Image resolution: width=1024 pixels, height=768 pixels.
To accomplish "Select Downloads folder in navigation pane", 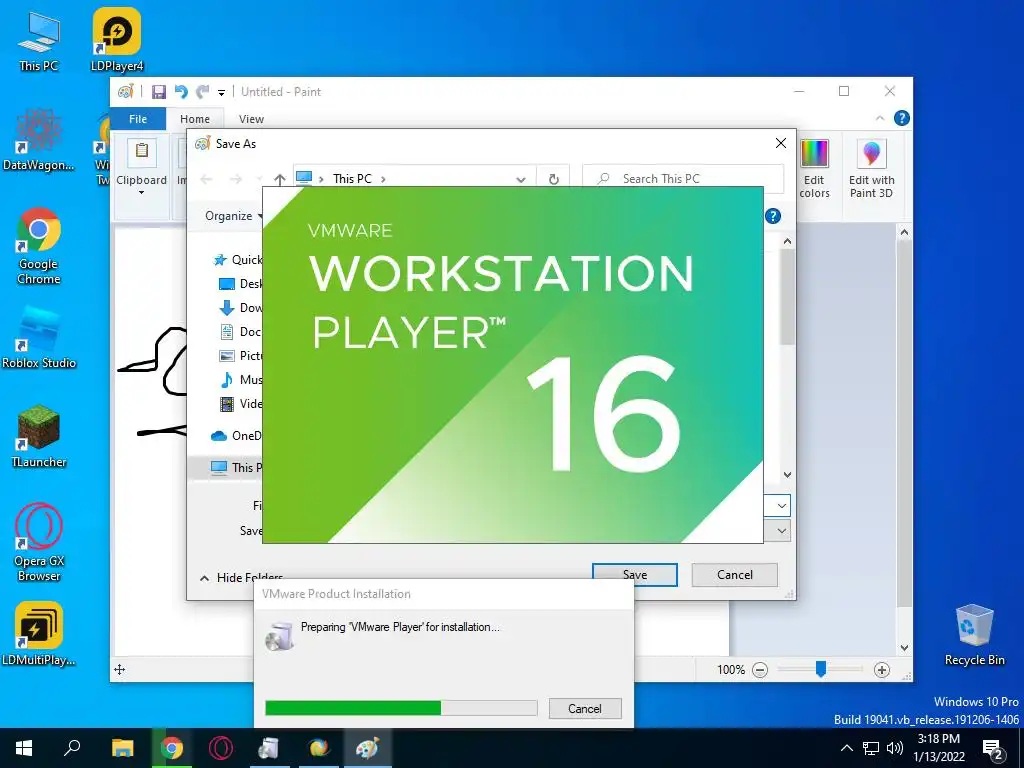I will [240, 308].
